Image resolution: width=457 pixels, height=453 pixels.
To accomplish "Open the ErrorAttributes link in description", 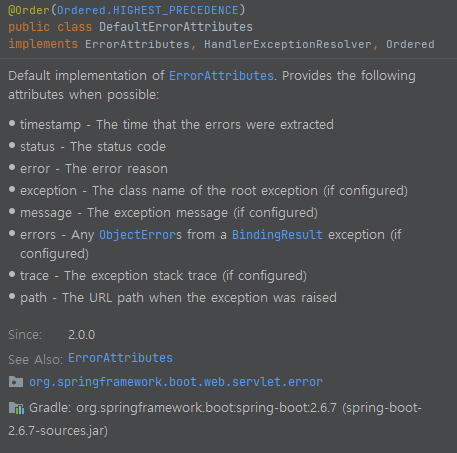I will pyautogui.click(x=221, y=76).
